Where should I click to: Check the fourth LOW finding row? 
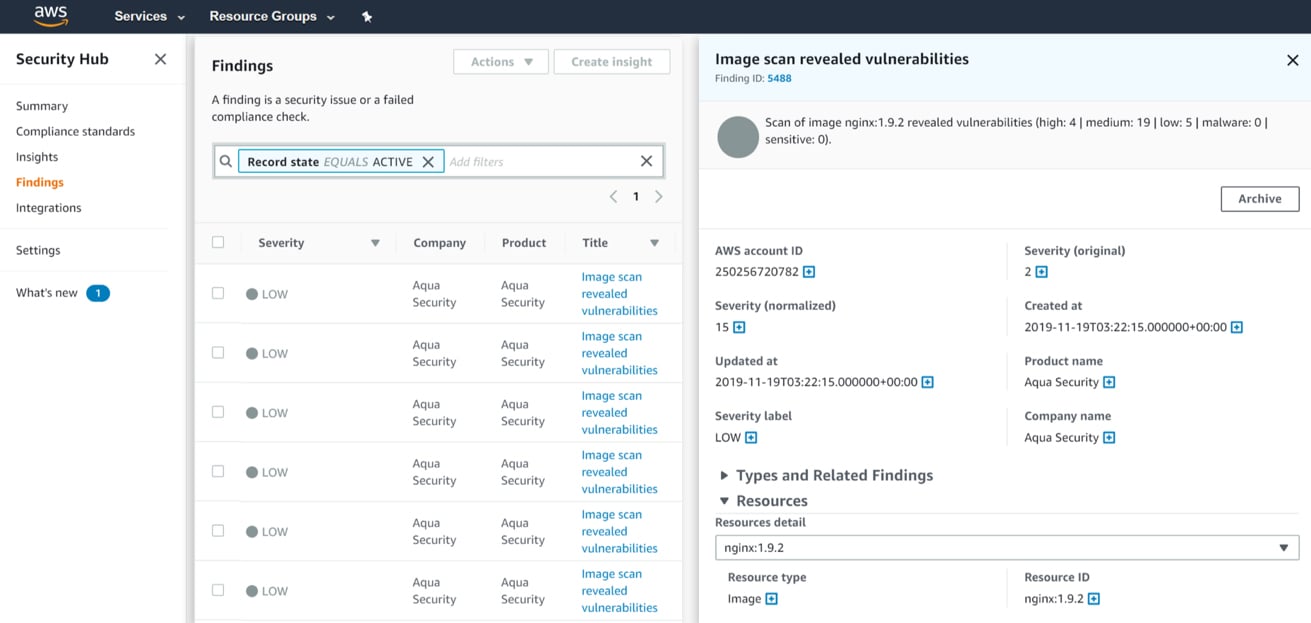(218, 471)
